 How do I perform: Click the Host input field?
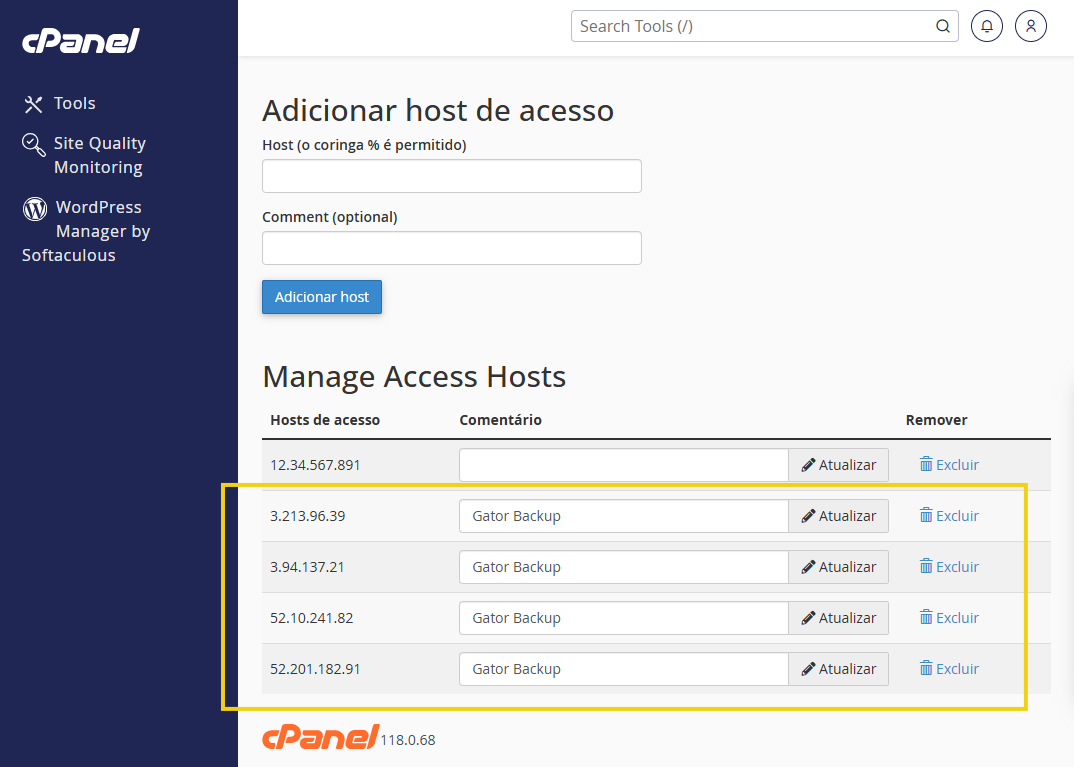(x=451, y=176)
